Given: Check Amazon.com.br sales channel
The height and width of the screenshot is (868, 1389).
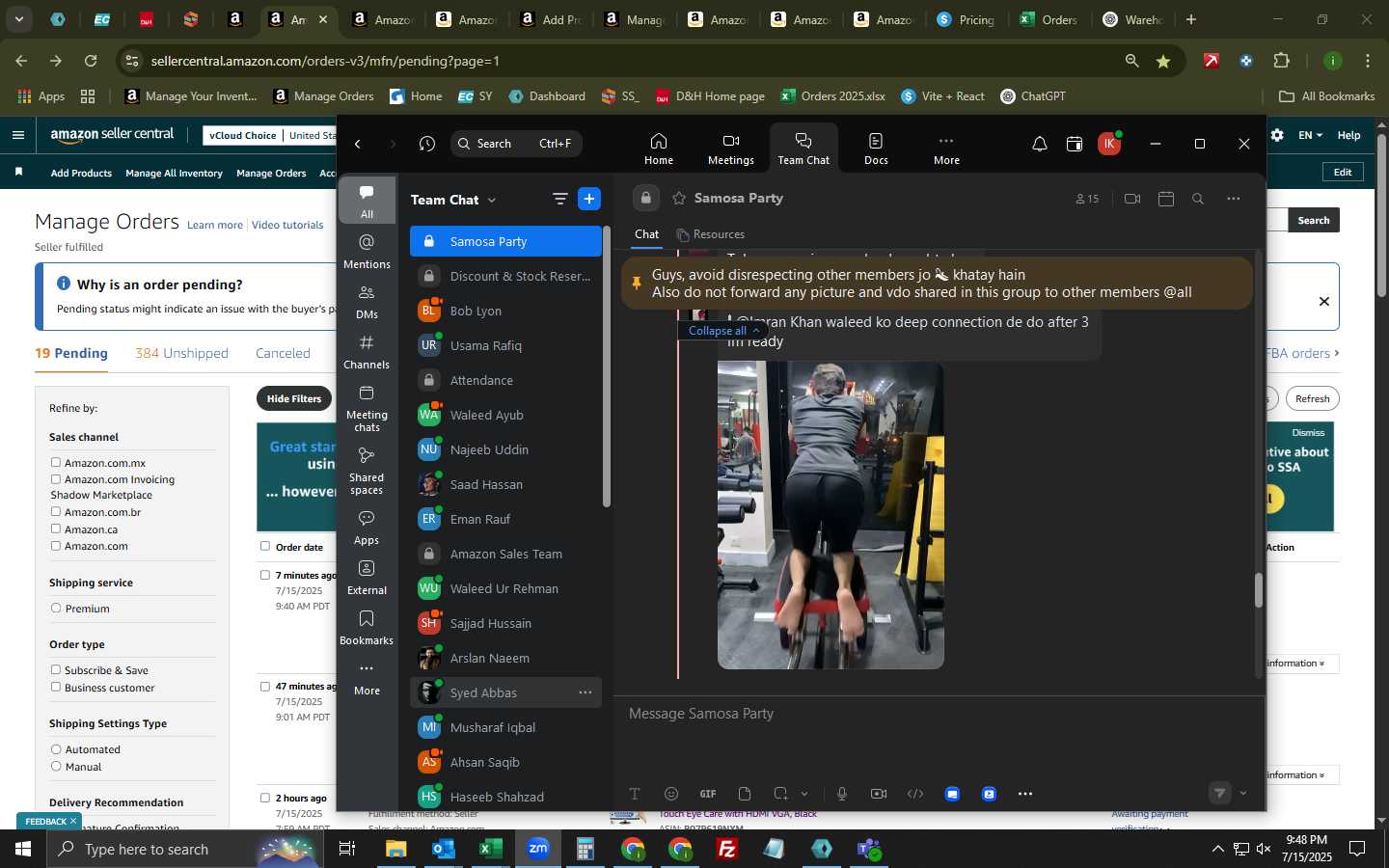Looking at the screenshot, I should pos(56,512).
